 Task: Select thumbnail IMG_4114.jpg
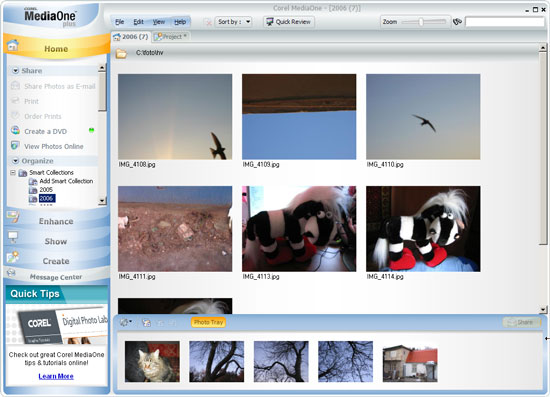click(423, 229)
